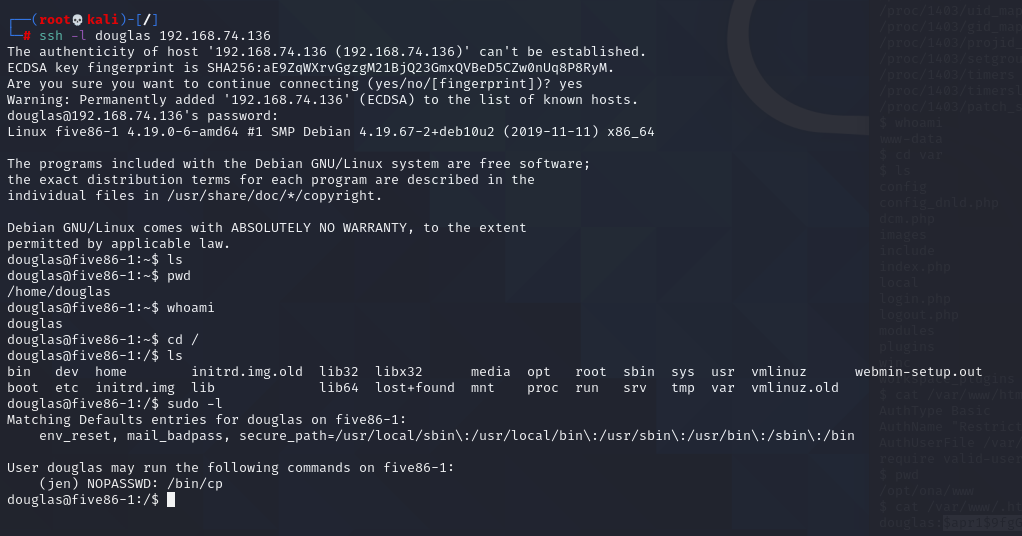This screenshot has width=1022, height=536.
Task: Click the root directory in the ls output
Action: click(591, 372)
